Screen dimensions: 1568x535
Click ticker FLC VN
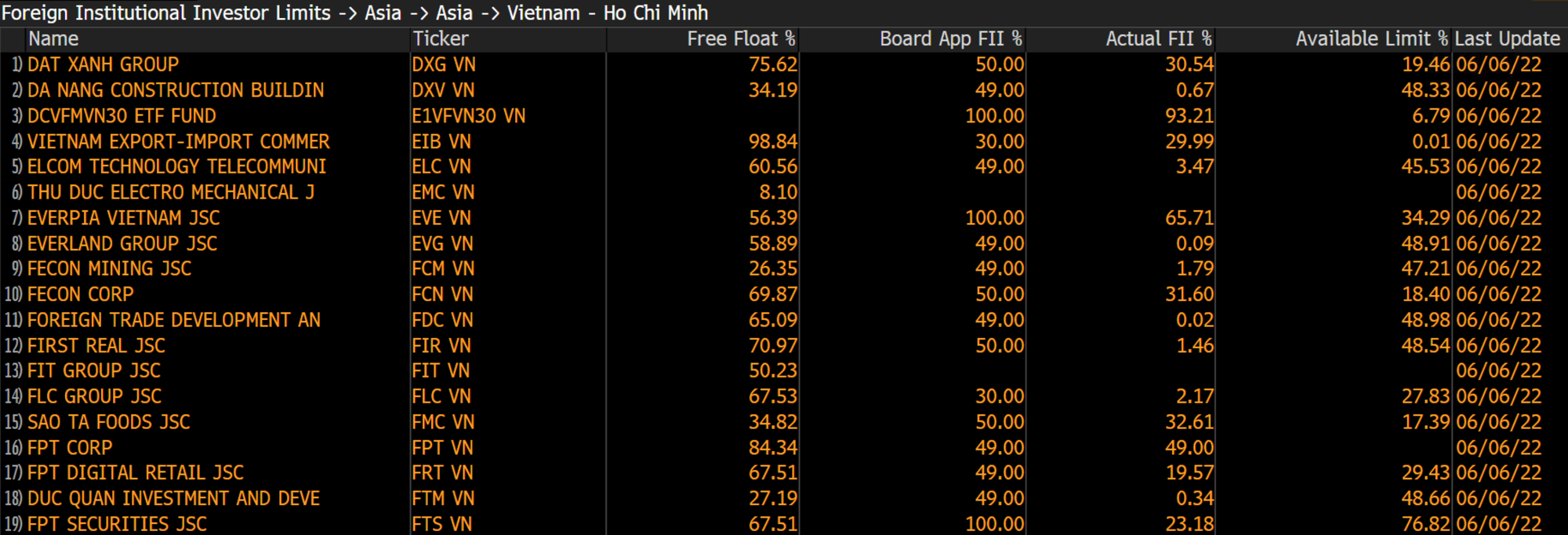(x=441, y=396)
